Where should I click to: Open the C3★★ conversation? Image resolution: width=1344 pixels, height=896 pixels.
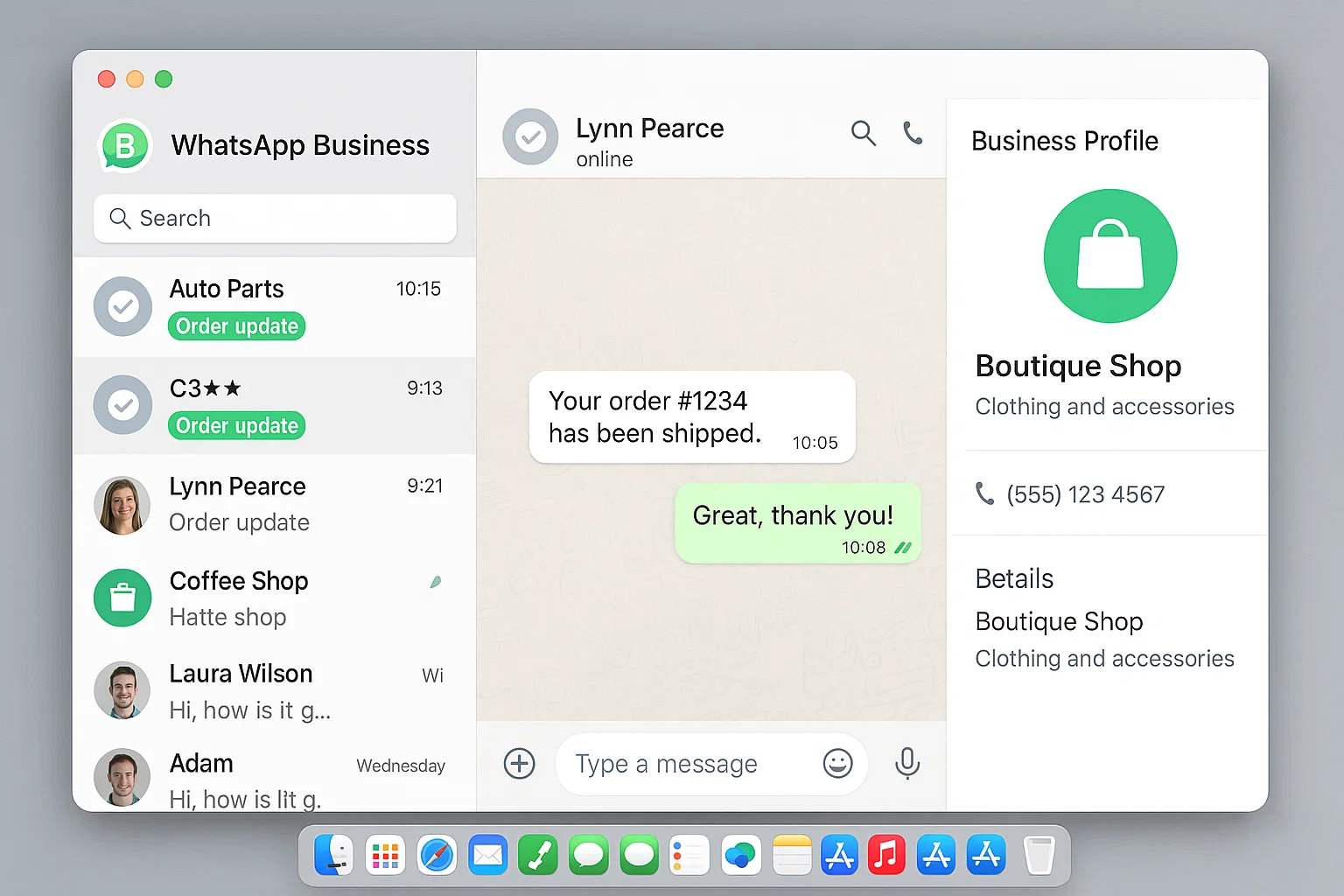[x=275, y=406]
